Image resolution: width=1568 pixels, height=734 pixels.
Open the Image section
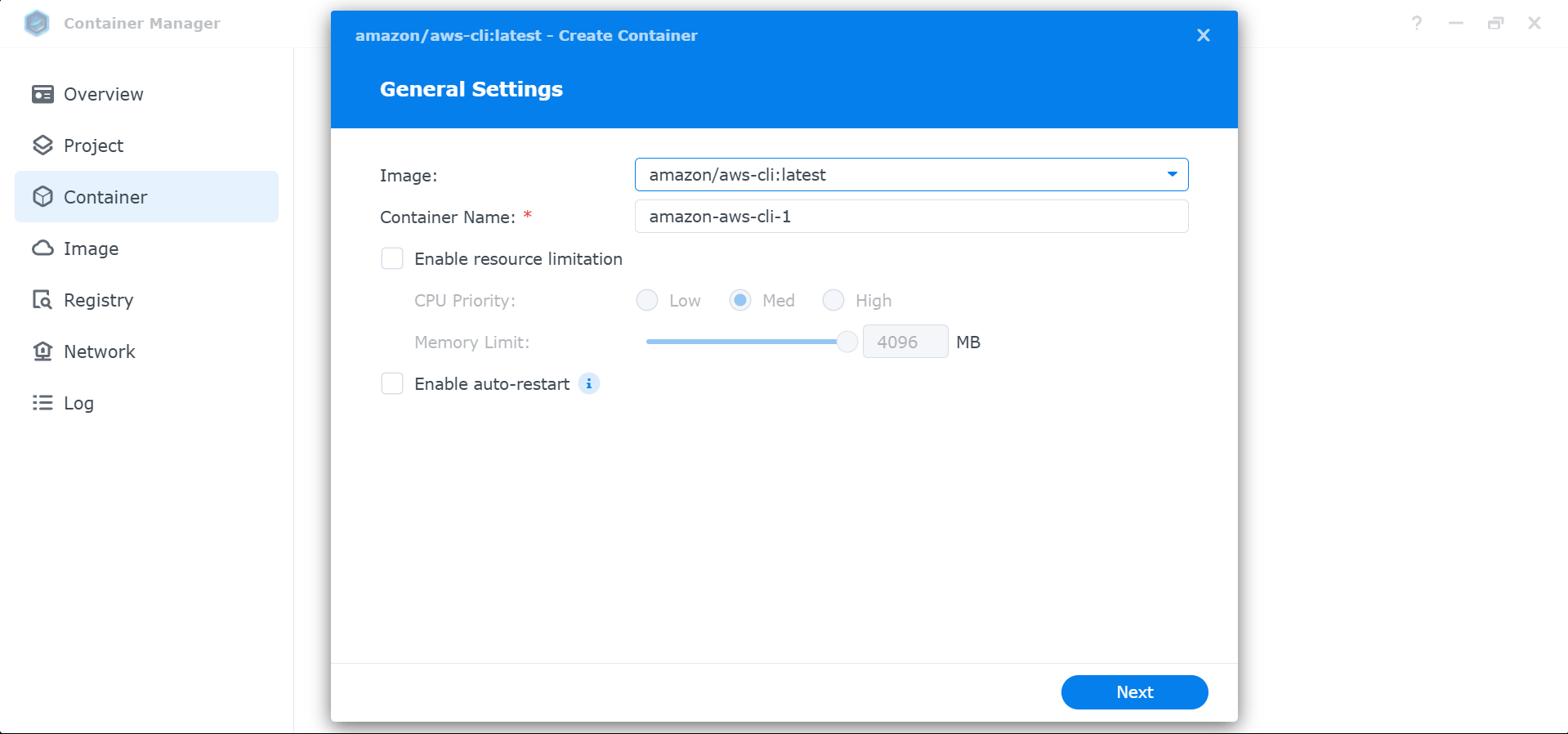coord(146,248)
